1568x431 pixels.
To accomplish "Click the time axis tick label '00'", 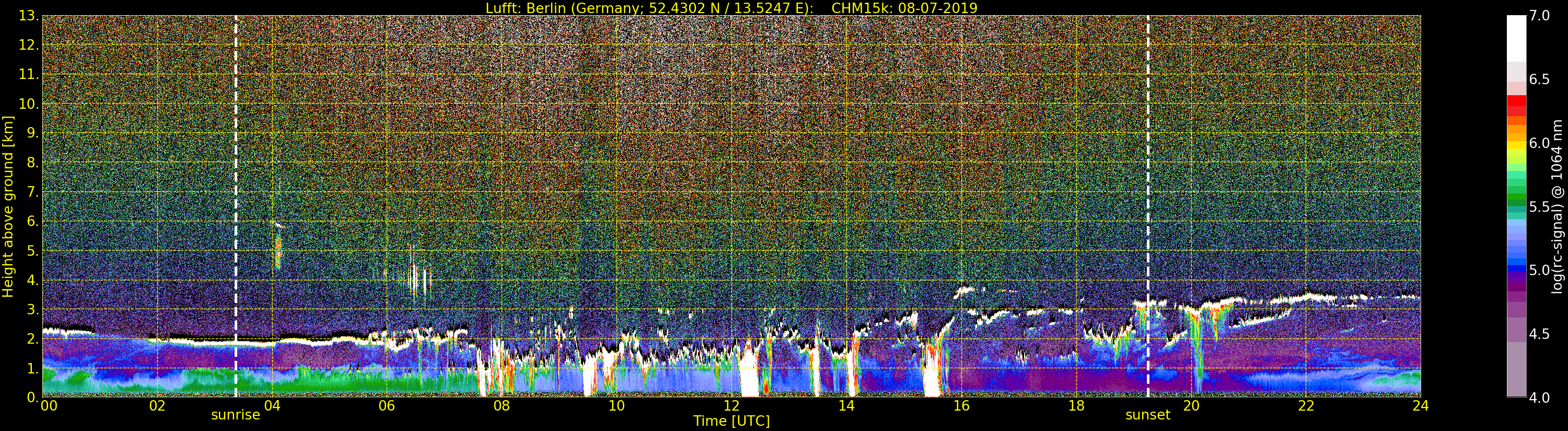I will click(x=49, y=406).
